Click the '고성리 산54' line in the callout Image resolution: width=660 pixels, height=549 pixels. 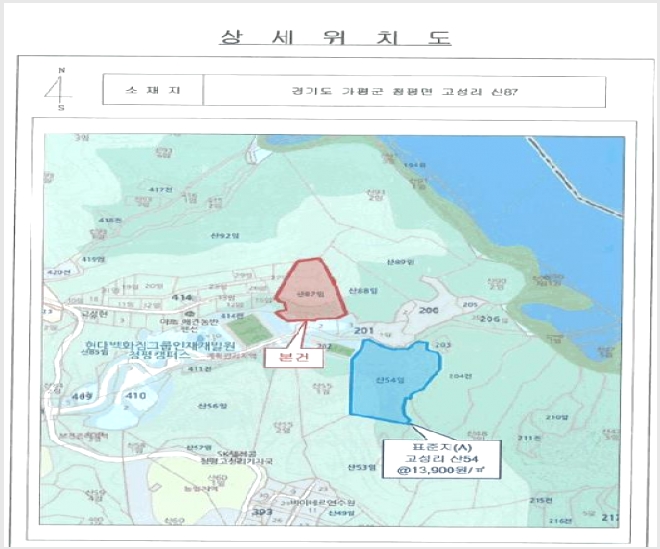(x=441, y=459)
